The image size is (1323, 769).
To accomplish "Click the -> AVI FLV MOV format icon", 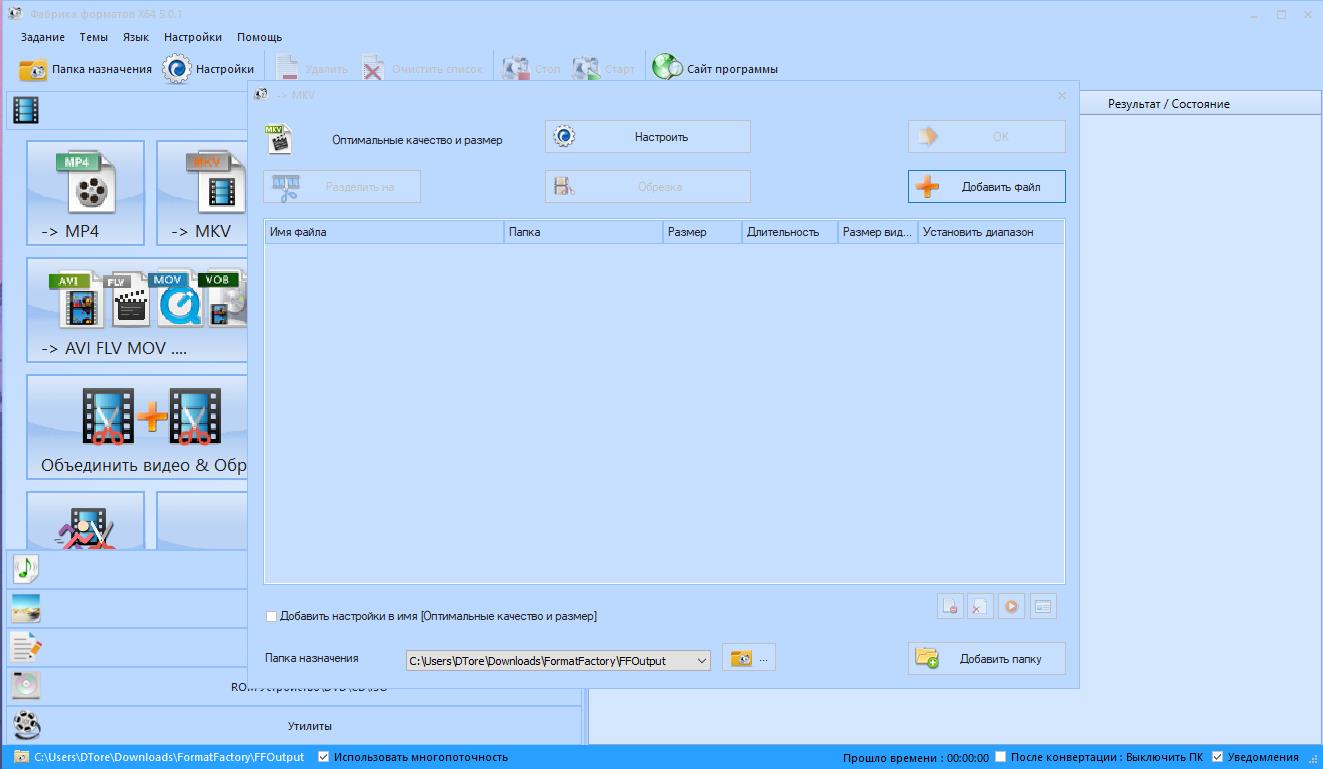I will click(137, 309).
